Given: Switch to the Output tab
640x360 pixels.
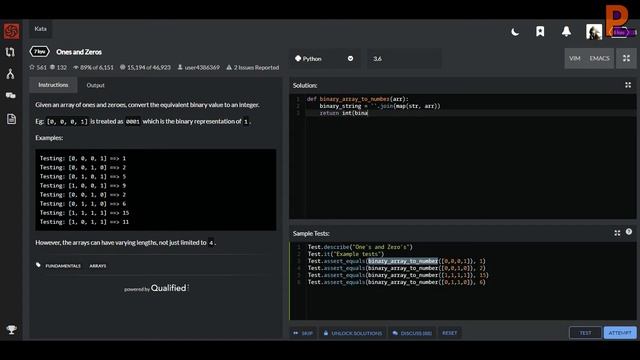Looking at the screenshot, I should tap(96, 85).
